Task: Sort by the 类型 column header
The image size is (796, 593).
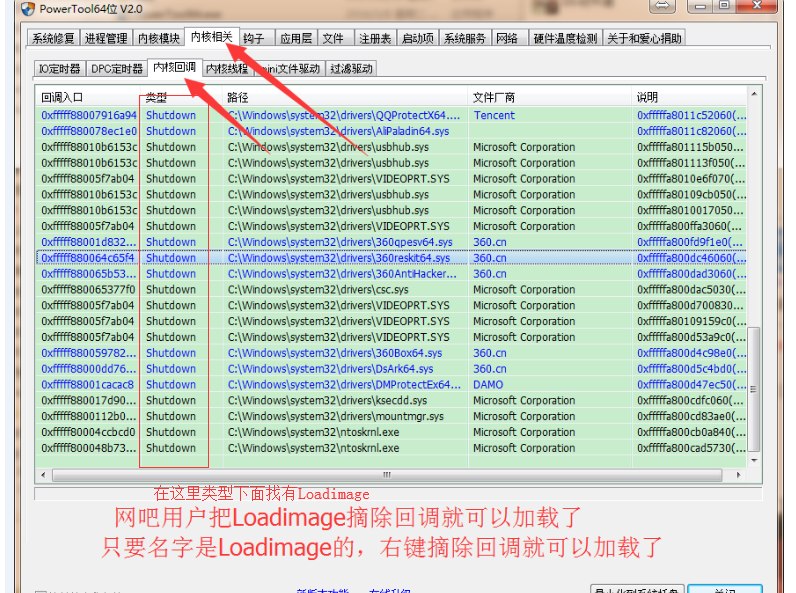Action: pyautogui.click(x=156, y=98)
